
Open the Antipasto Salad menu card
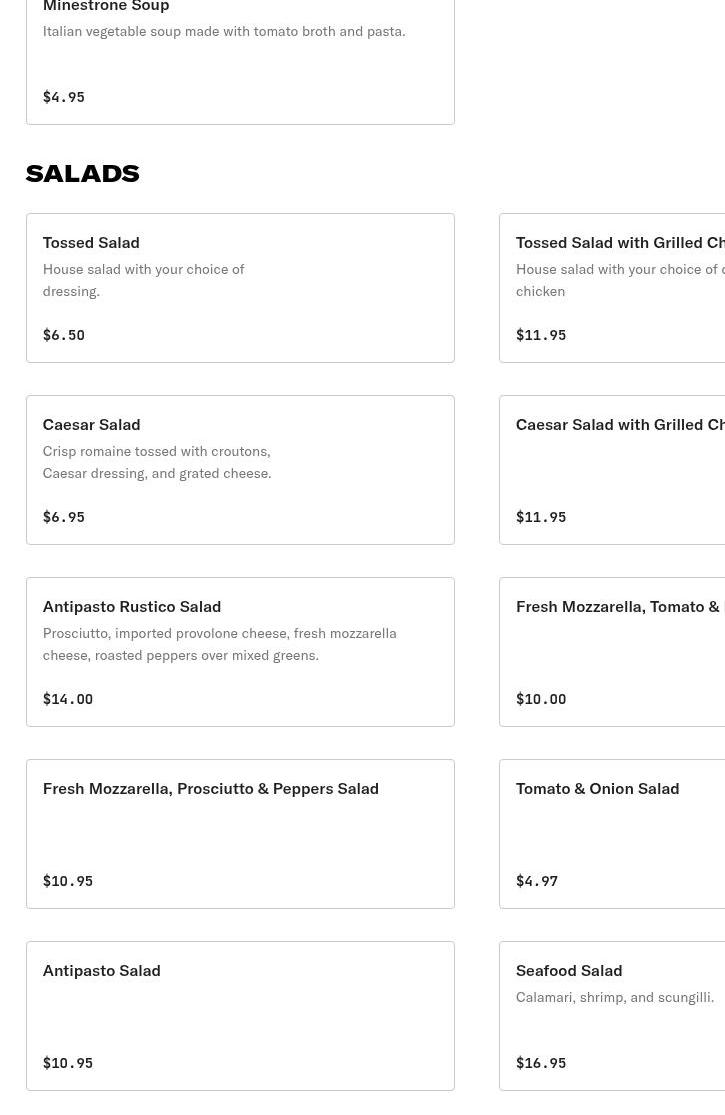point(240,1016)
